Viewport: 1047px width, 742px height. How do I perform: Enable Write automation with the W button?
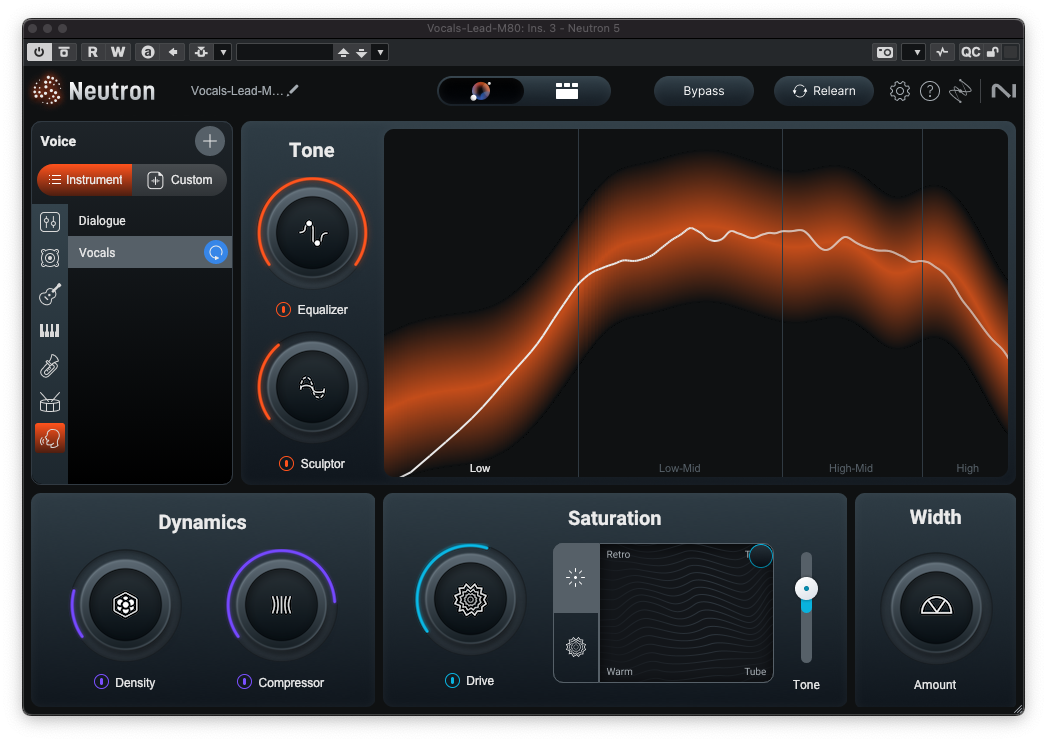click(x=117, y=51)
